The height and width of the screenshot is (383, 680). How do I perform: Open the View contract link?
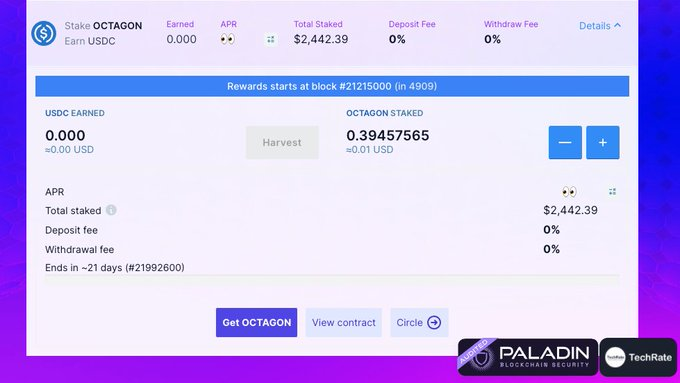(343, 322)
